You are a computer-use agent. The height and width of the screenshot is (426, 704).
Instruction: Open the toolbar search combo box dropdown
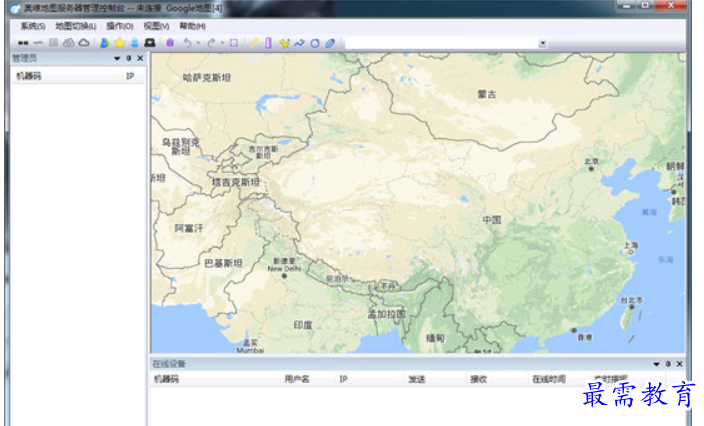click(542, 44)
